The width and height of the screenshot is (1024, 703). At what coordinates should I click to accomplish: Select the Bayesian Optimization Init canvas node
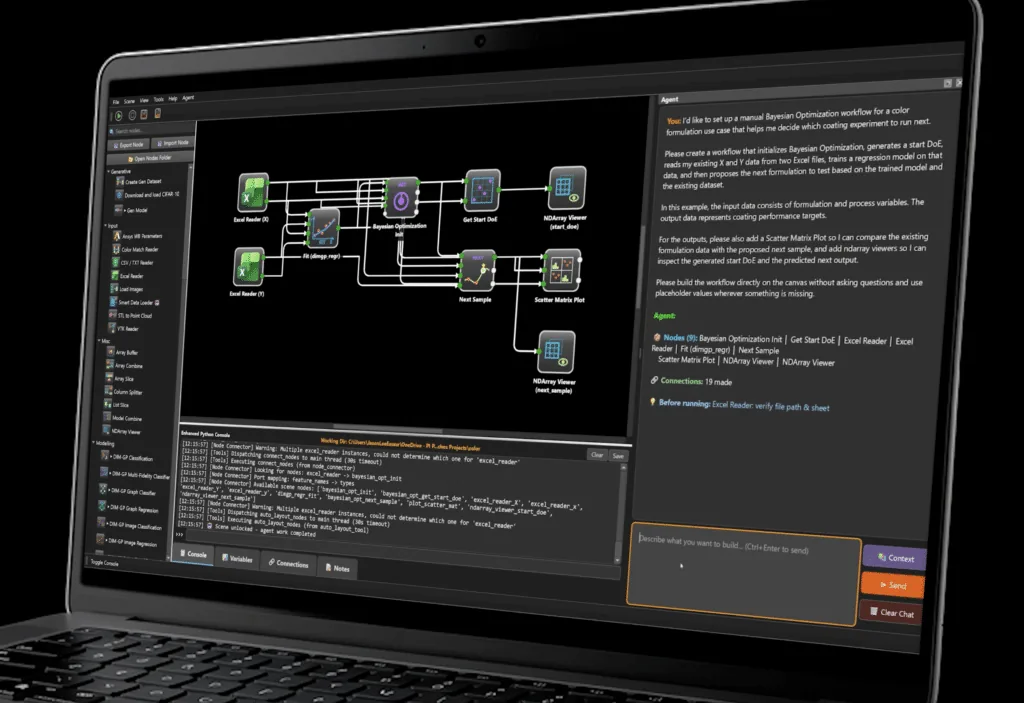[x=402, y=197]
